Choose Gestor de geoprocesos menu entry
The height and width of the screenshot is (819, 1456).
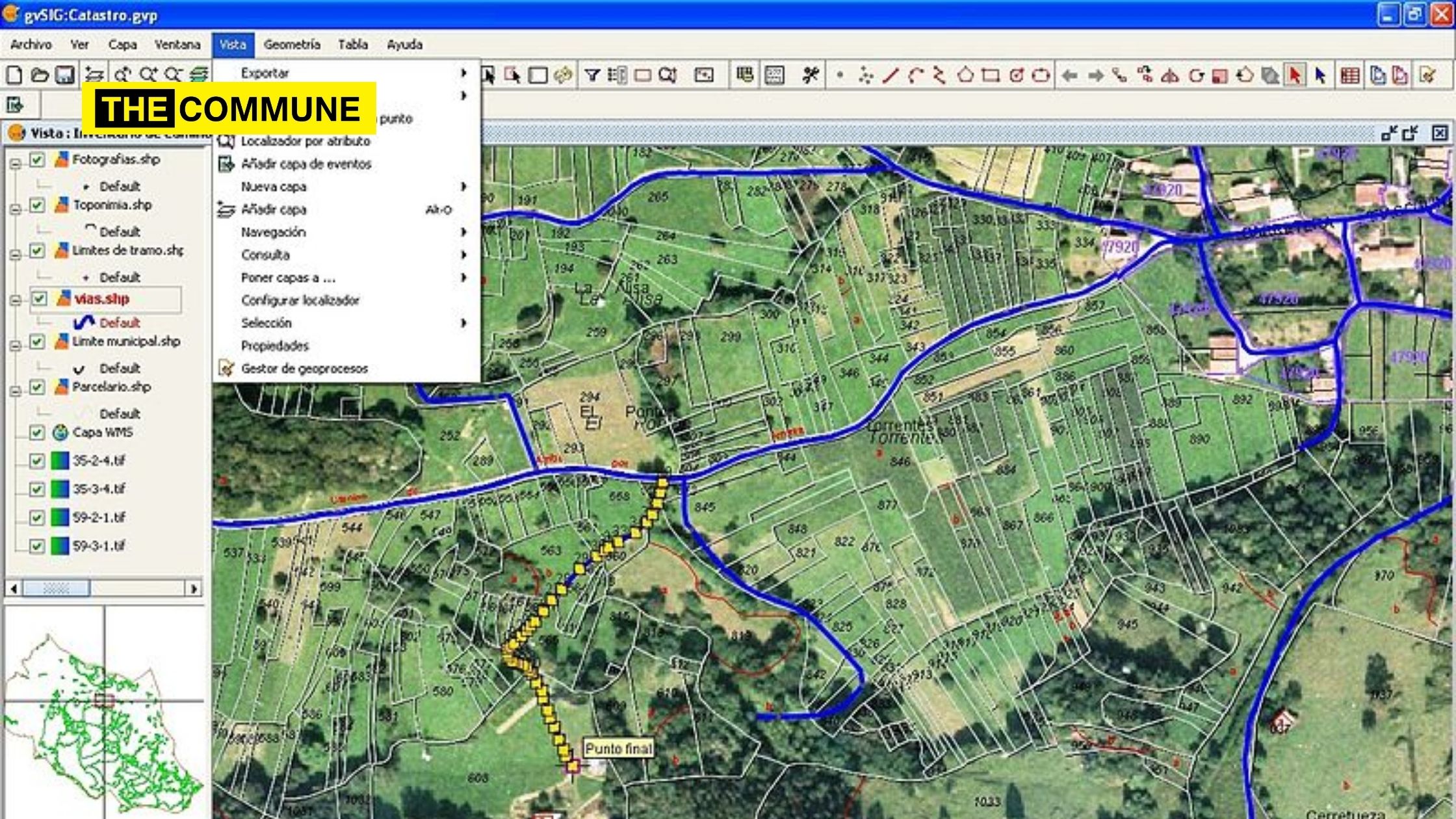coord(304,369)
